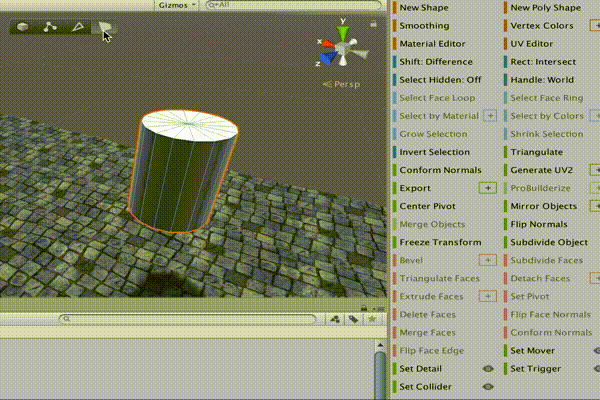Open Export options plus button
This screenshot has height=400, width=600.
488,188
